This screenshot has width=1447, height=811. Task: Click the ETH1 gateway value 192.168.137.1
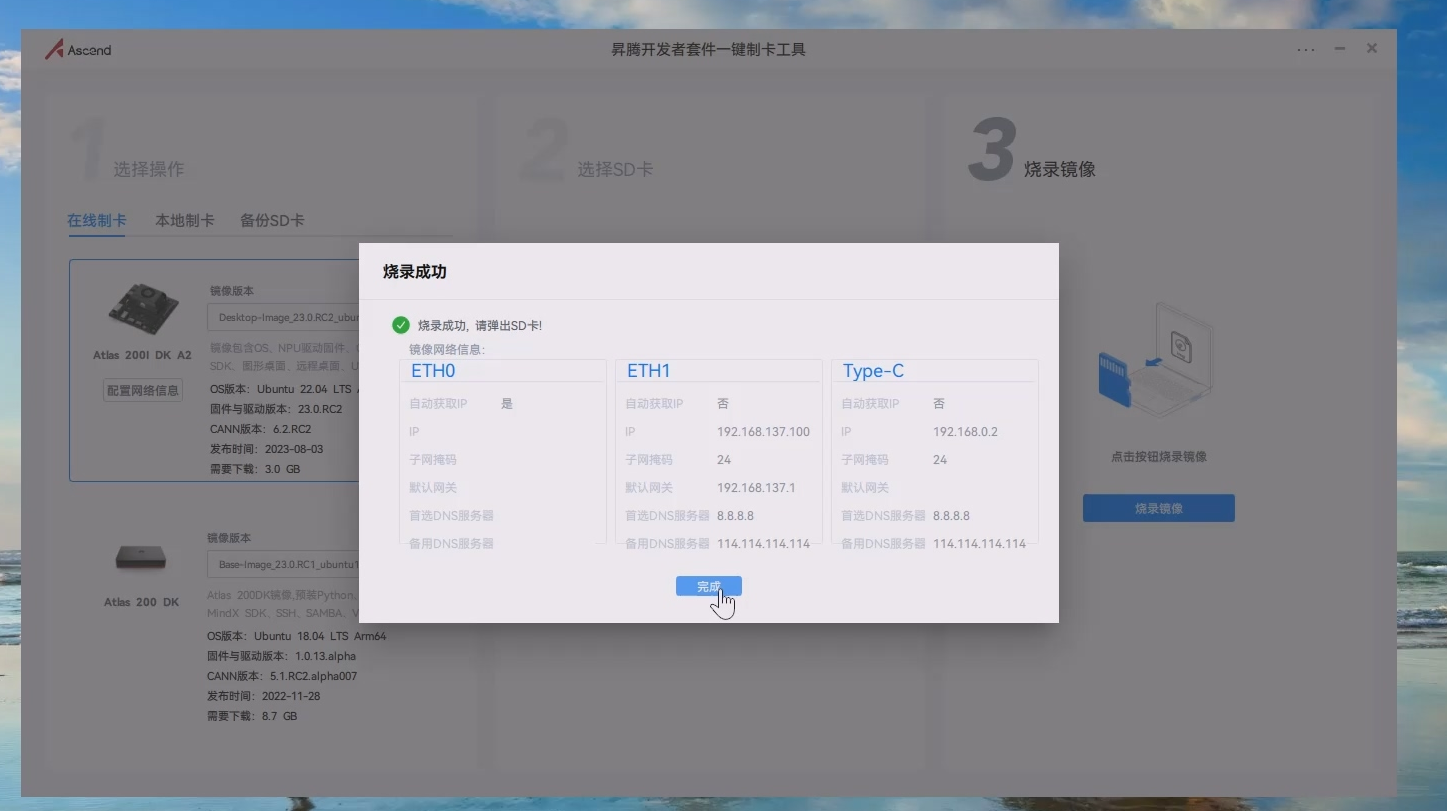[756, 488]
